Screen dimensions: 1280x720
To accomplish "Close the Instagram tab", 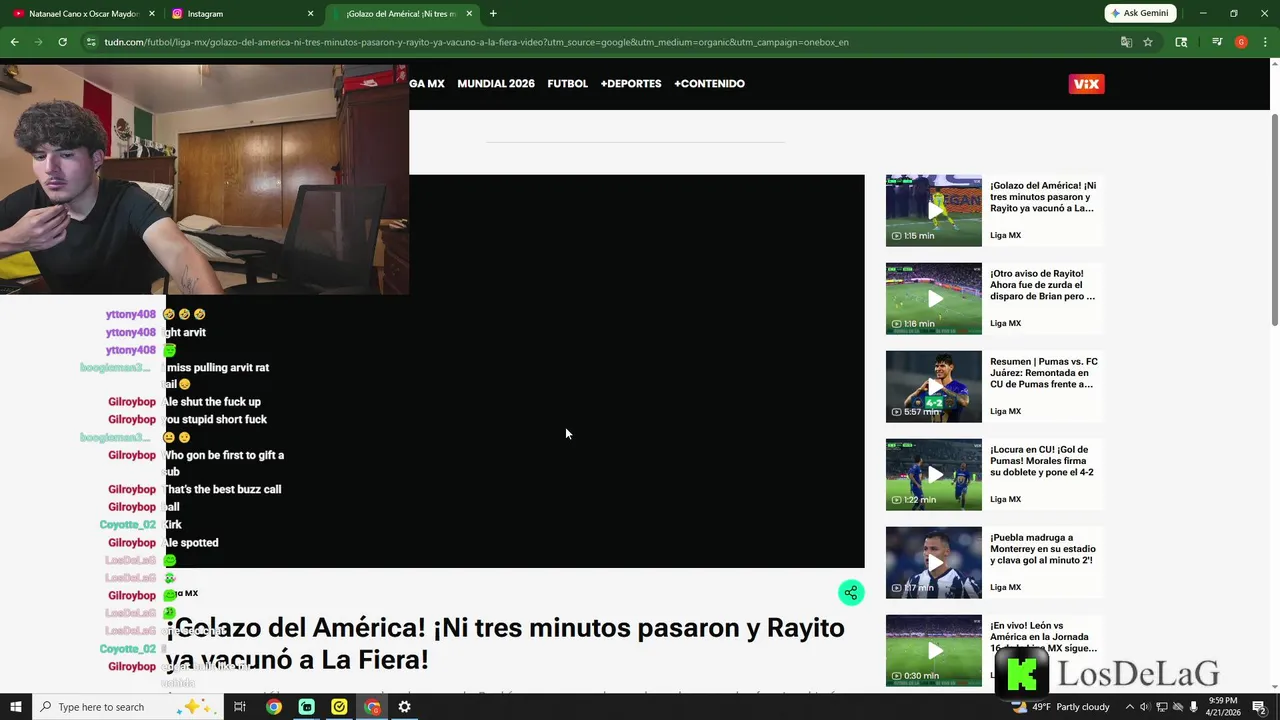I will (x=311, y=14).
